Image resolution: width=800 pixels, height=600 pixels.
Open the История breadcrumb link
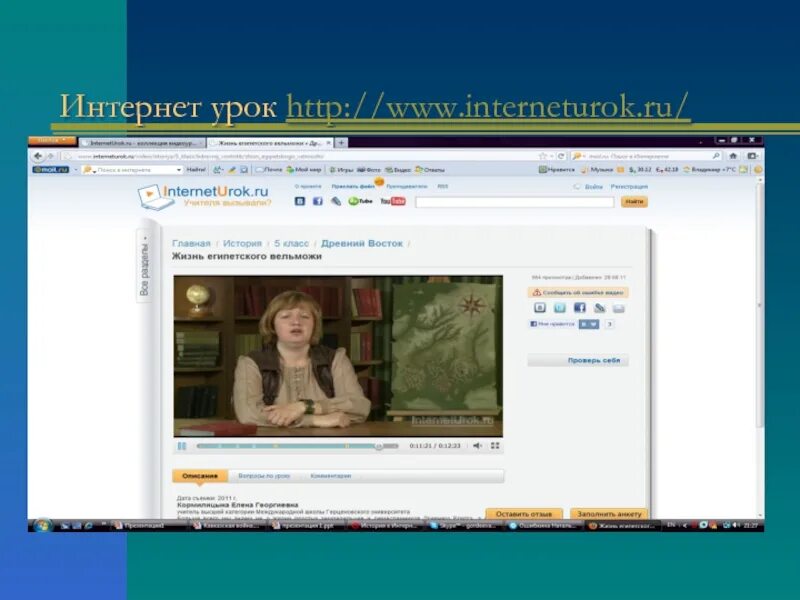(242, 243)
